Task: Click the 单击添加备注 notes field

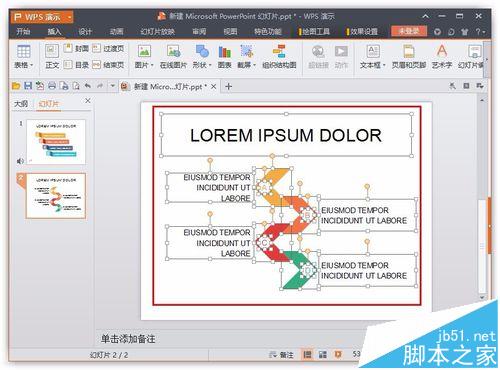Action: (128, 339)
